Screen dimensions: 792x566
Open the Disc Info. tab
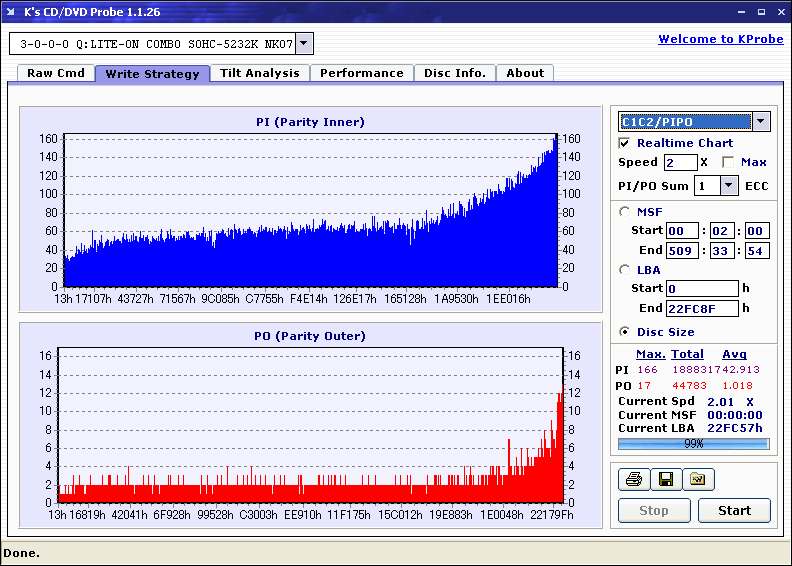455,73
